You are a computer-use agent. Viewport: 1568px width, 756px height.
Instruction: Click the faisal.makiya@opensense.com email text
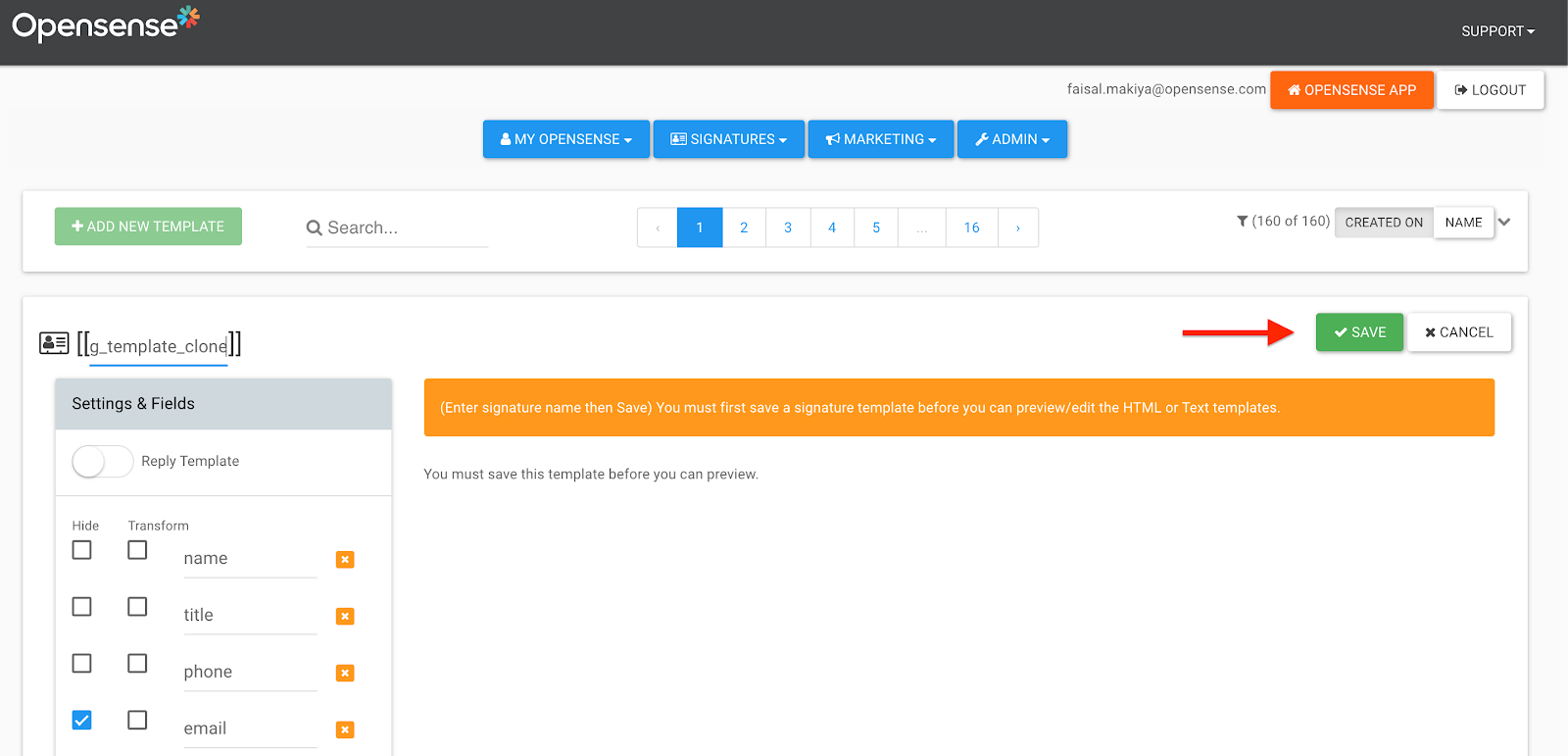[x=1166, y=89]
